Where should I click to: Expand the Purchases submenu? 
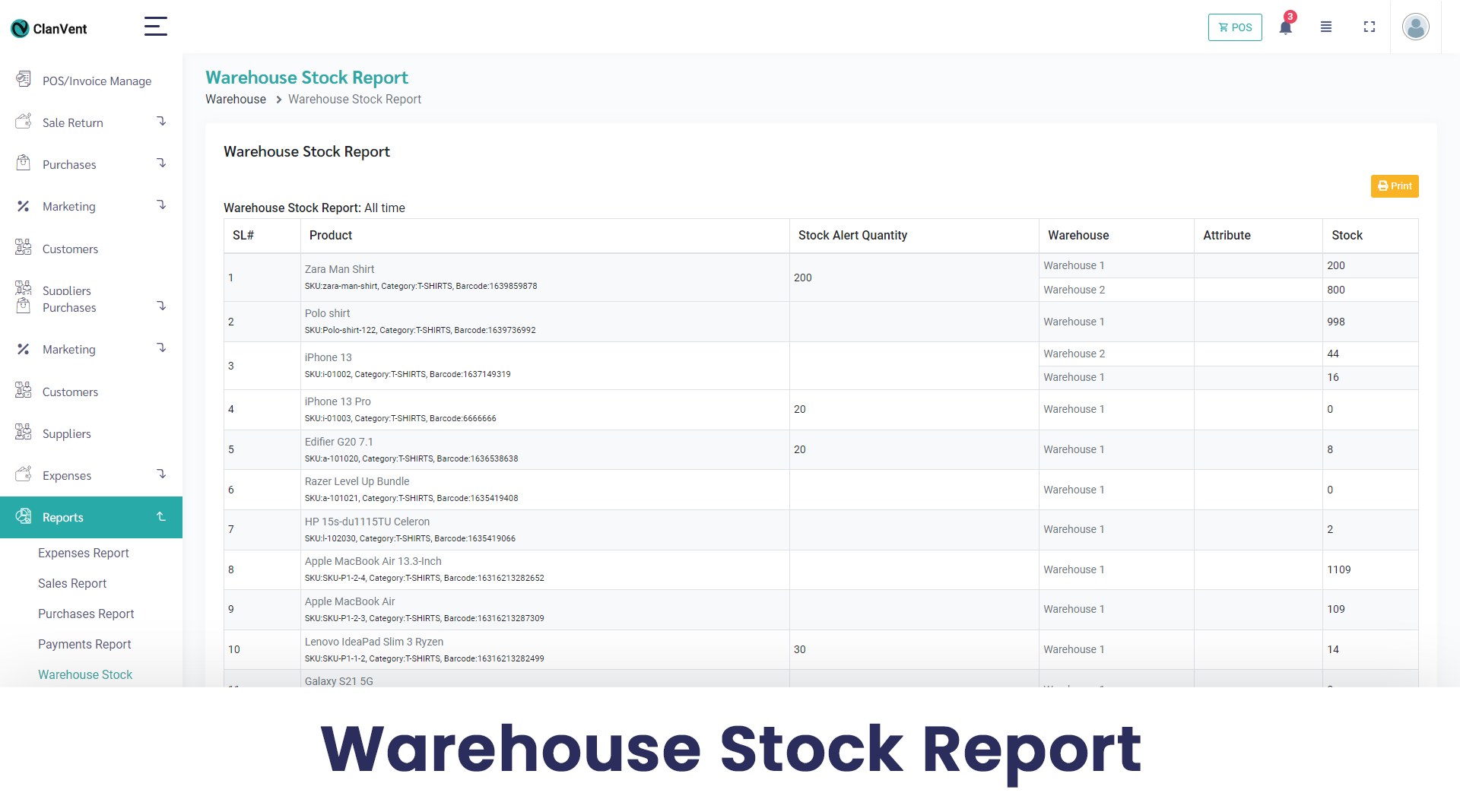coord(161,163)
